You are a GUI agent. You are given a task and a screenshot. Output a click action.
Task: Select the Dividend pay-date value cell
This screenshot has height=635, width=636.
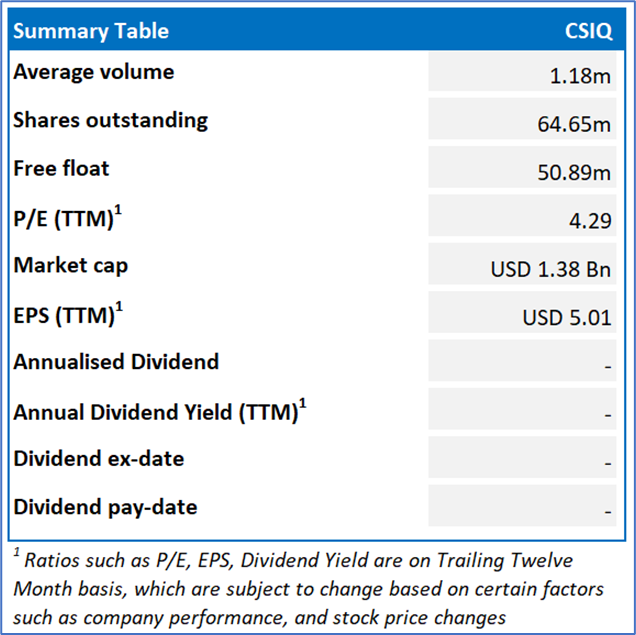606,511
